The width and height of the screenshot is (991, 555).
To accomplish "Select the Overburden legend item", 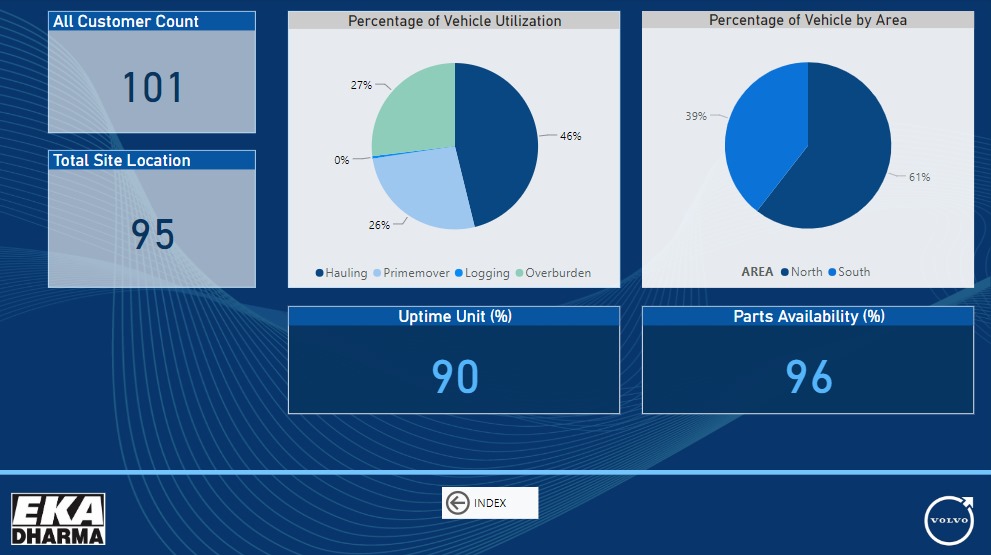I will point(553,273).
